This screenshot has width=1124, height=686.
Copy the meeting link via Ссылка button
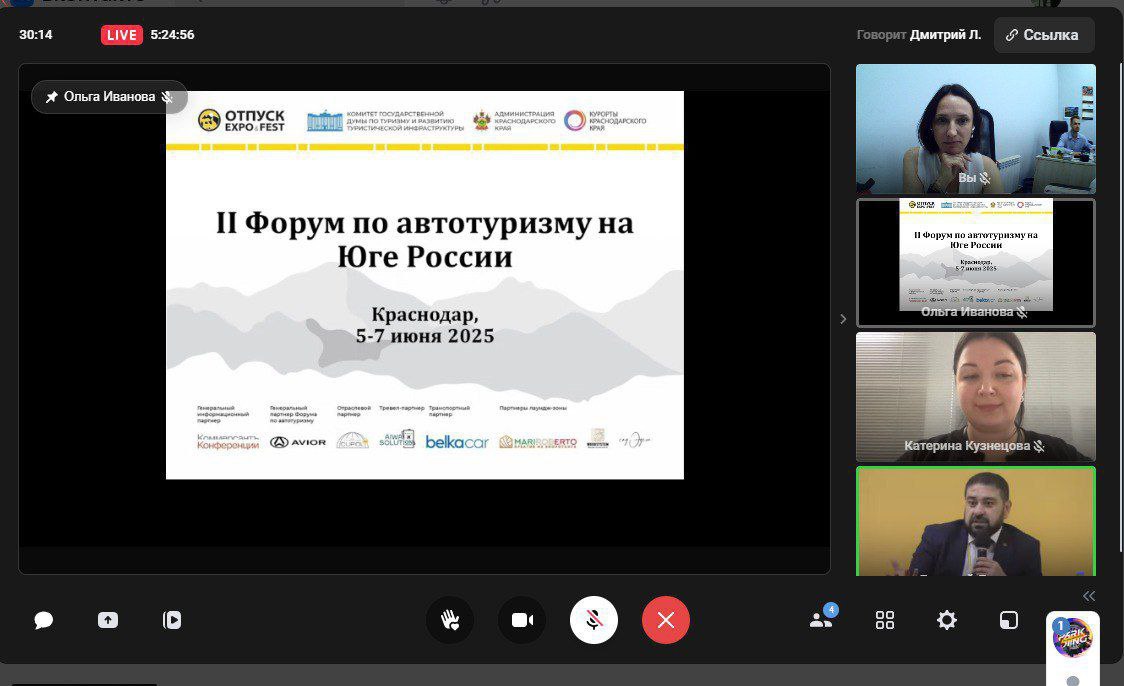coord(1044,35)
